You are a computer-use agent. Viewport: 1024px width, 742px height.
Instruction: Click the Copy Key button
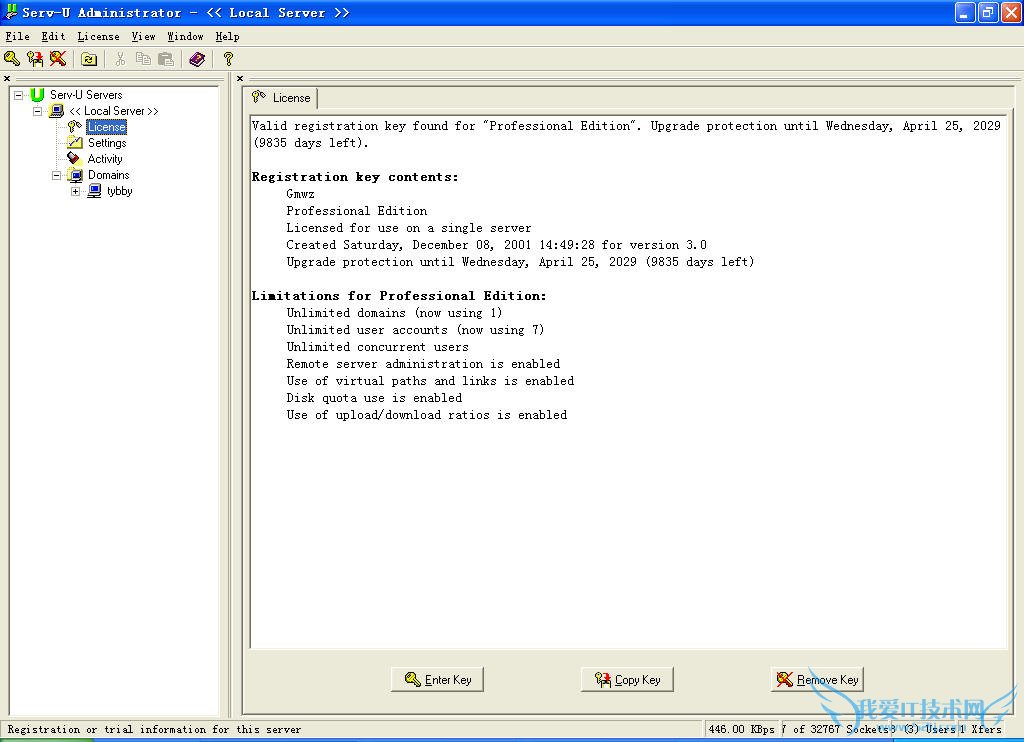(x=628, y=680)
